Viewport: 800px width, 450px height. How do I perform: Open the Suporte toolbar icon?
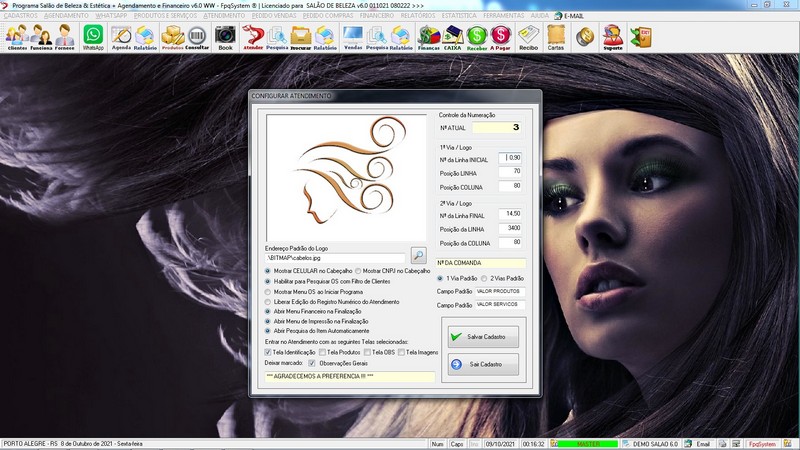coord(612,37)
